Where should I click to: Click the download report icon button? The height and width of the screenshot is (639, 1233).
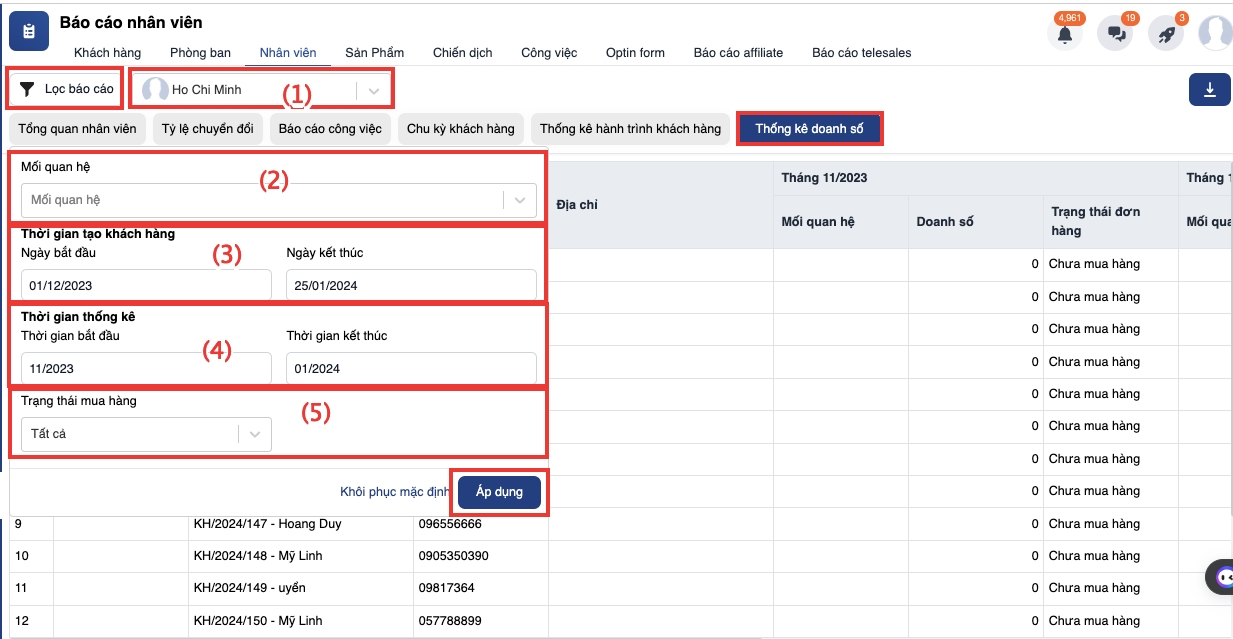1209,90
